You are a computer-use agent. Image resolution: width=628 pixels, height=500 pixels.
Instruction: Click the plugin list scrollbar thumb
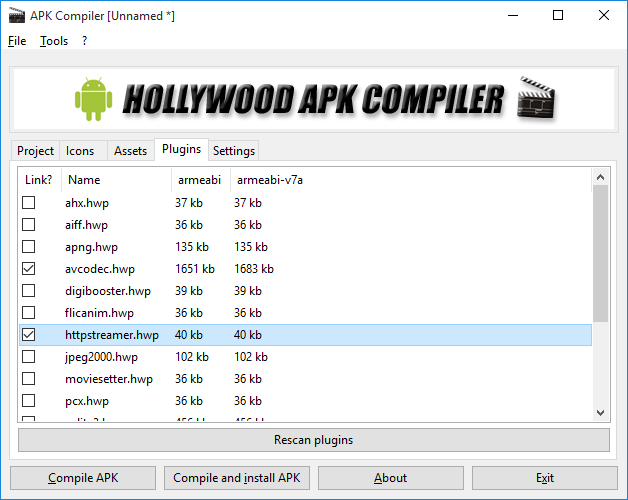pos(600,253)
